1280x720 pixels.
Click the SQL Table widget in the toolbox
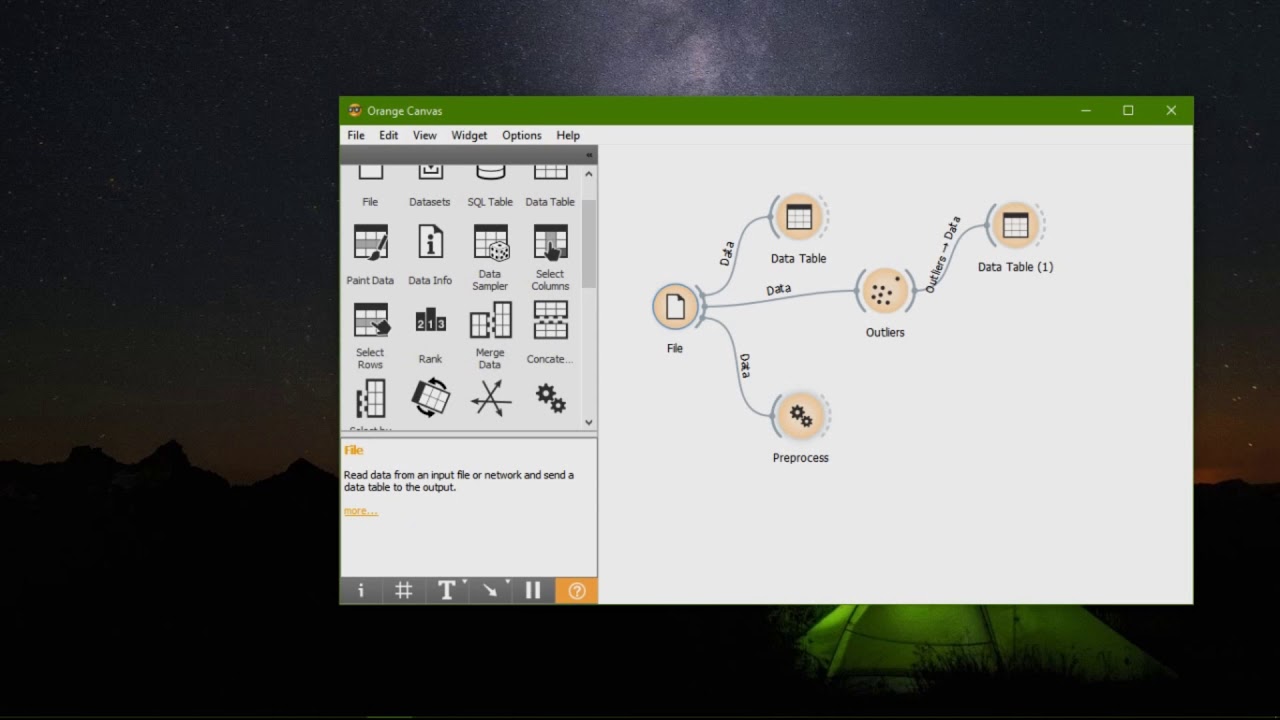(x=490, y=186)
